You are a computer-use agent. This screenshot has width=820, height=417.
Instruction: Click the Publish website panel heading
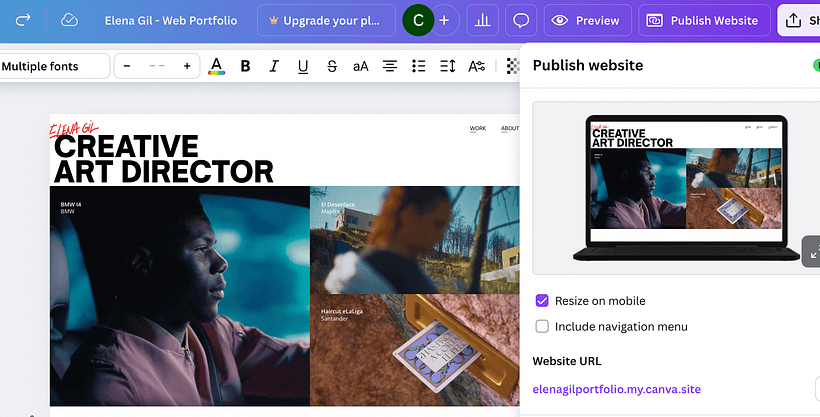(x=588, y=65)
